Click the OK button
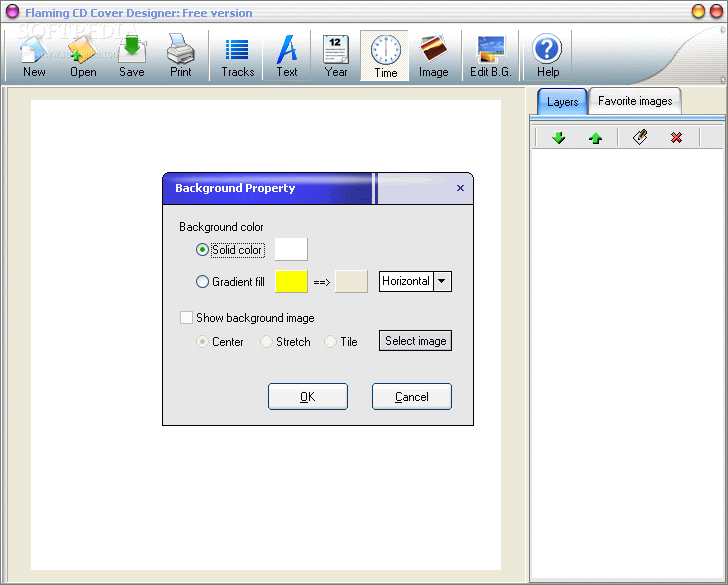 [x=307, y=396]
